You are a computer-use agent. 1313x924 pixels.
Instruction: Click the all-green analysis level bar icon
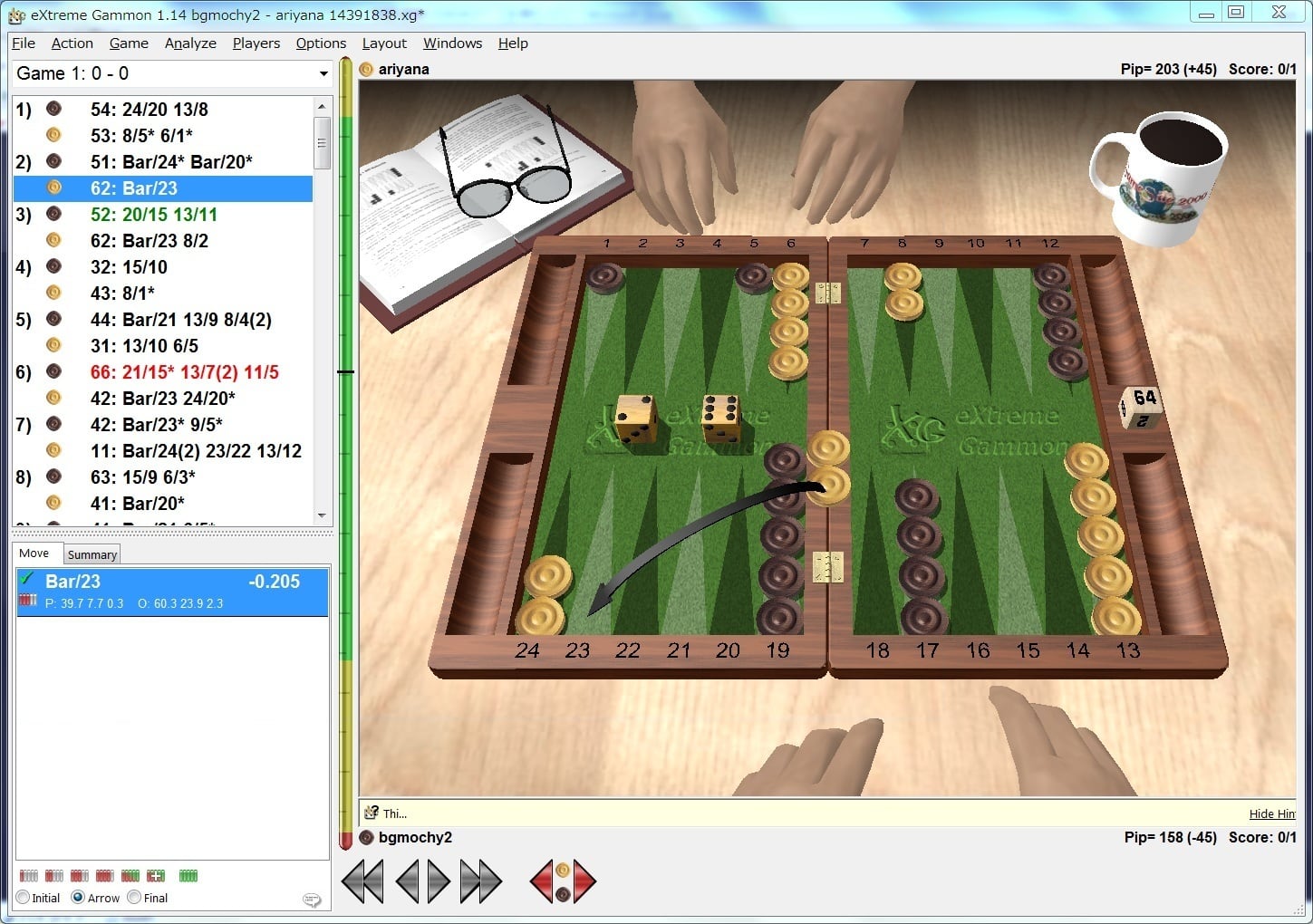point(188,876)
